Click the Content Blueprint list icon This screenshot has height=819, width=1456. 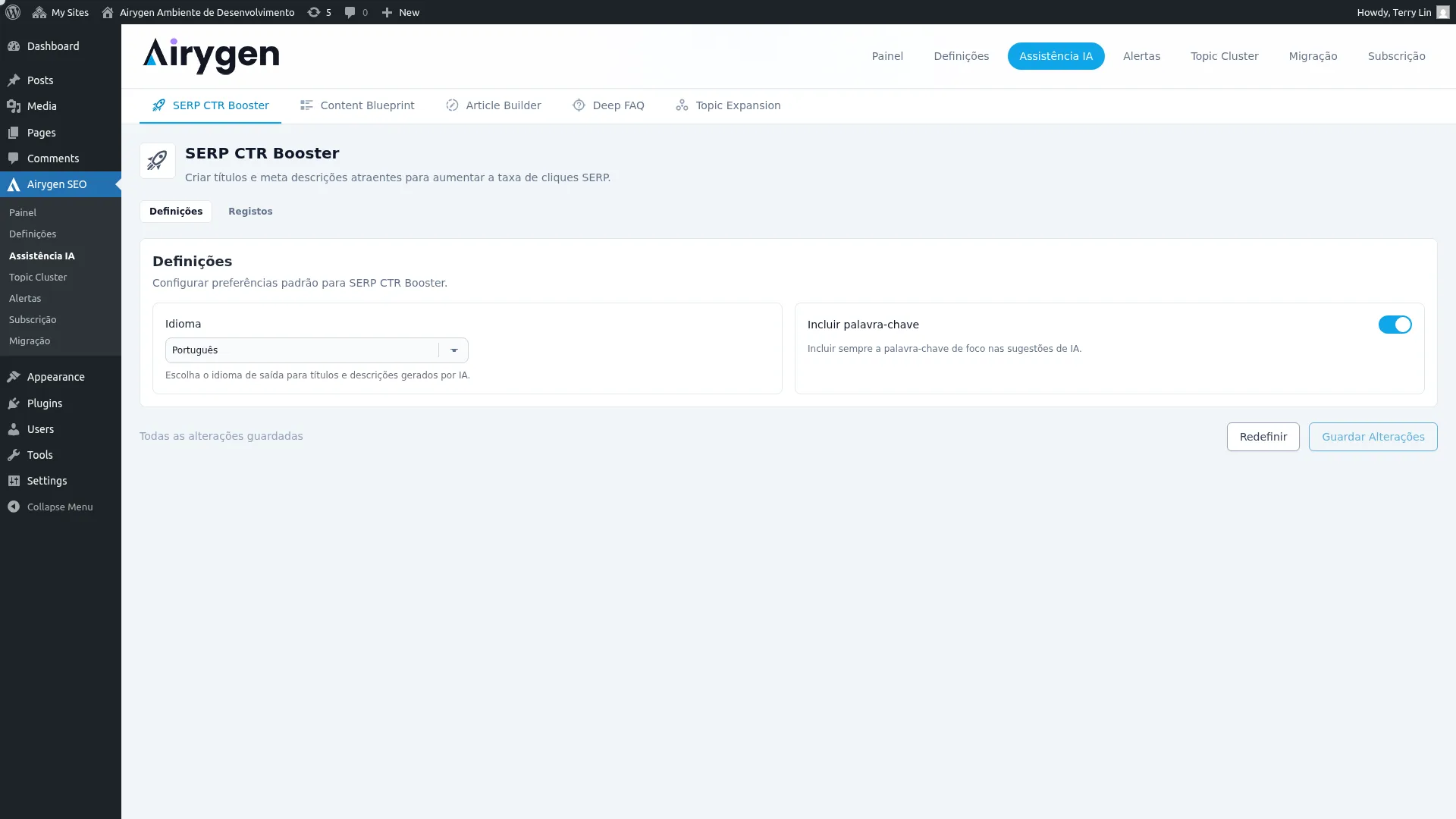tap(306, 105)
